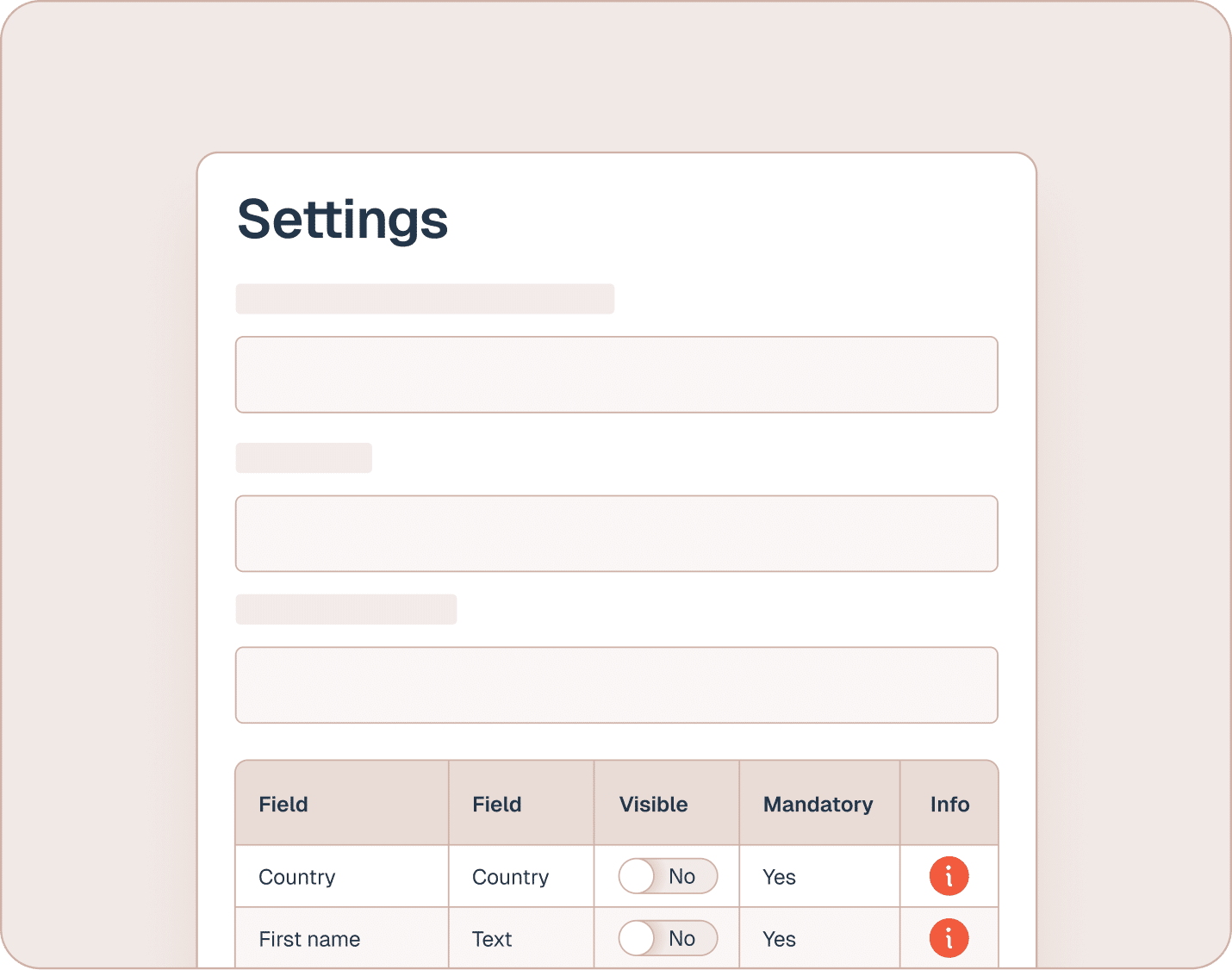Image resolution: width=1232 pixels, height=970 pixels.
Task: Click the Mandatory Yes value for Country
Action: click(779, 877)
